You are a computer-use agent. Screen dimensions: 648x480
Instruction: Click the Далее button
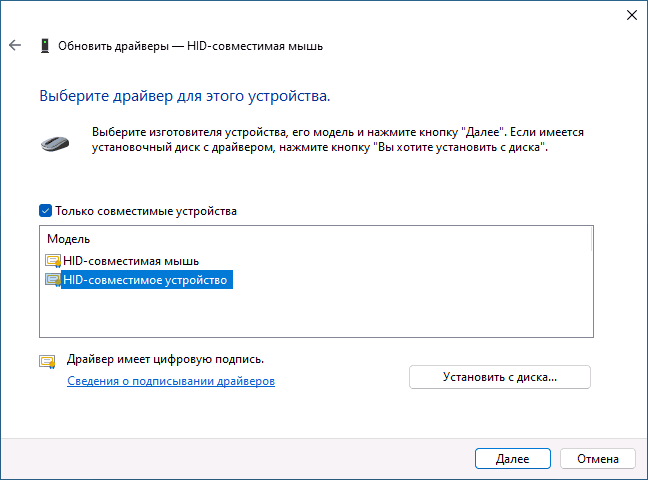tap(512, 459)
